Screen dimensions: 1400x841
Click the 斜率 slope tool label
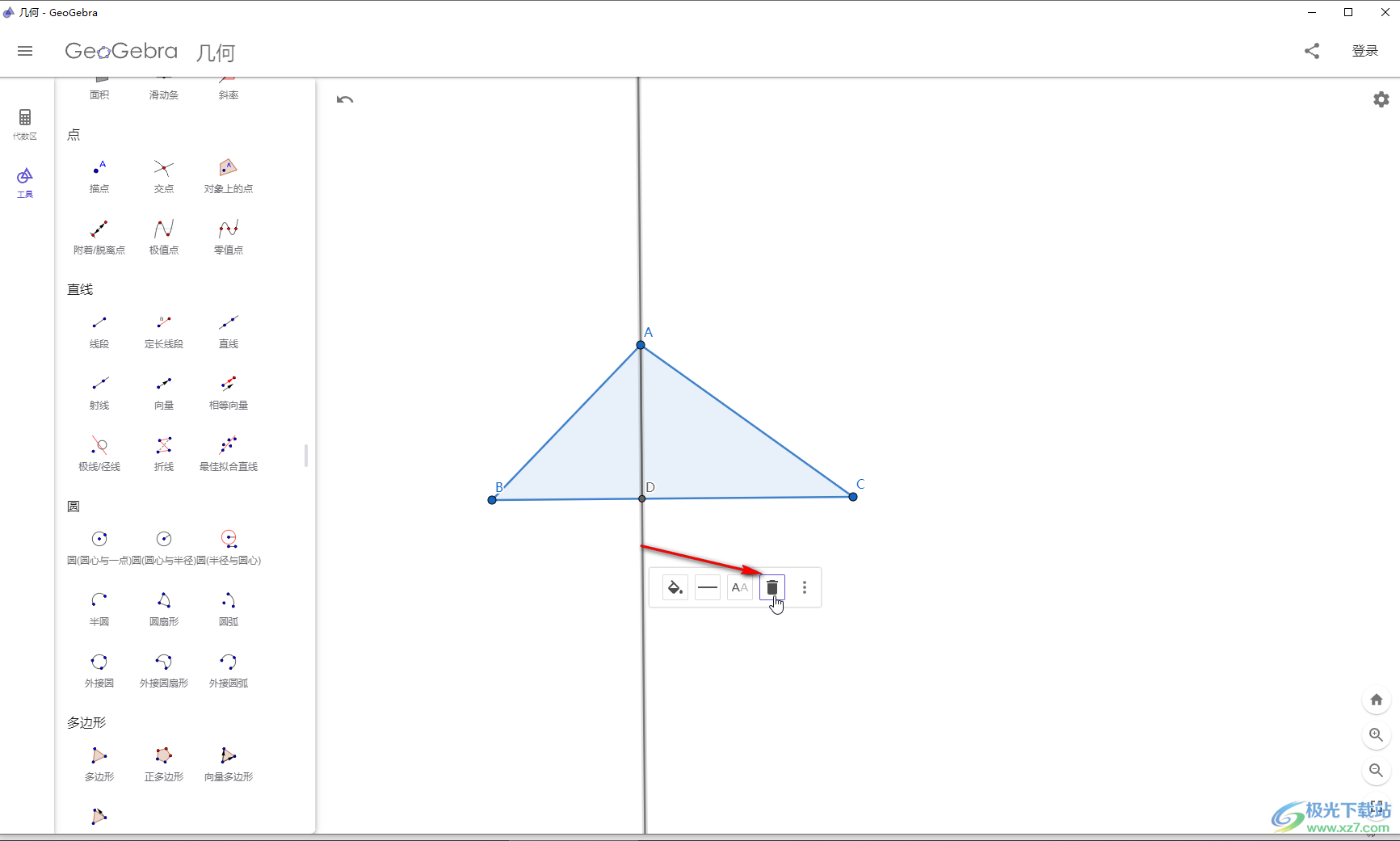click(229, 95)
